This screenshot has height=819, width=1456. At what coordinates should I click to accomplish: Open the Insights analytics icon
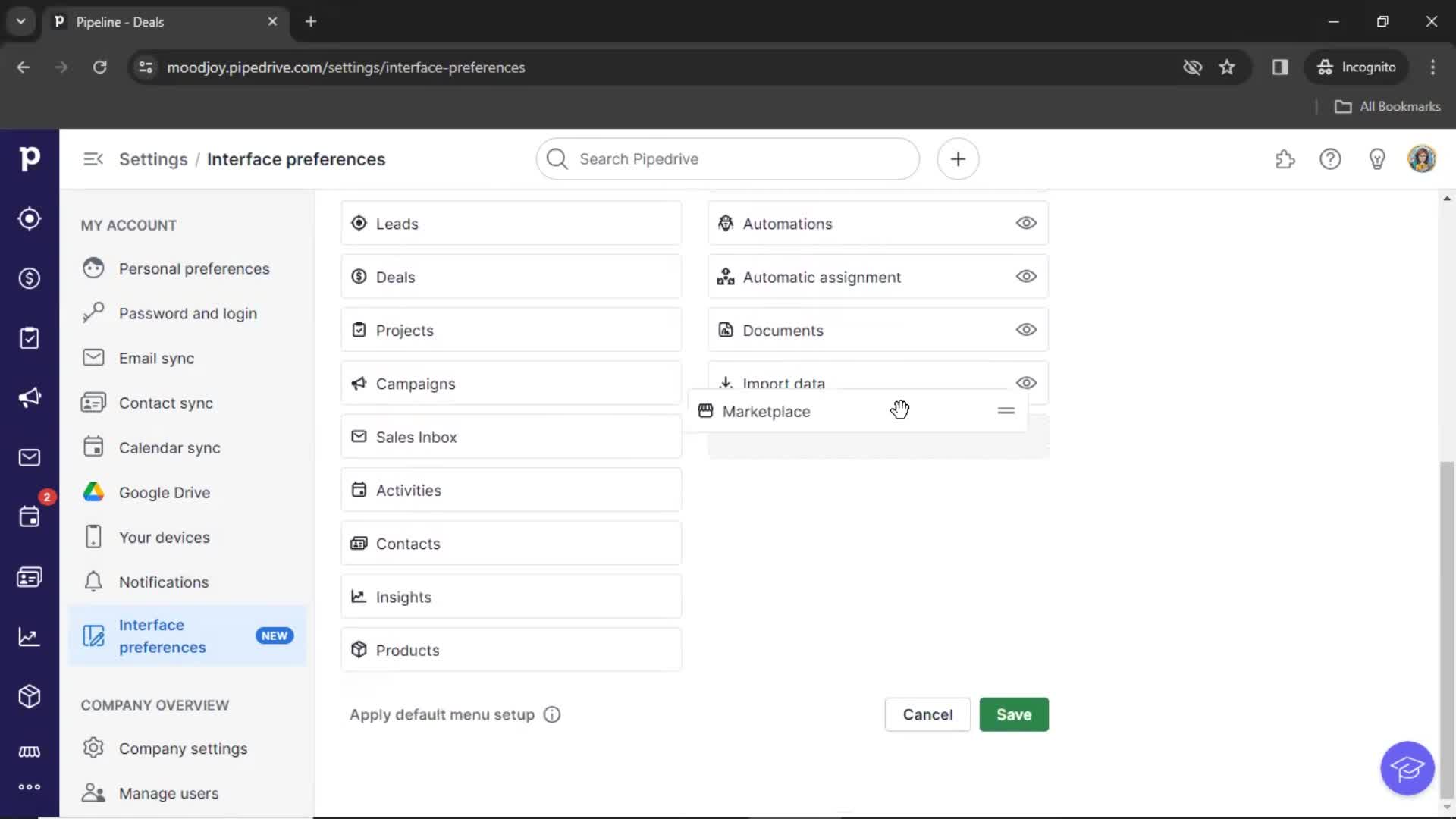[29, 637]
